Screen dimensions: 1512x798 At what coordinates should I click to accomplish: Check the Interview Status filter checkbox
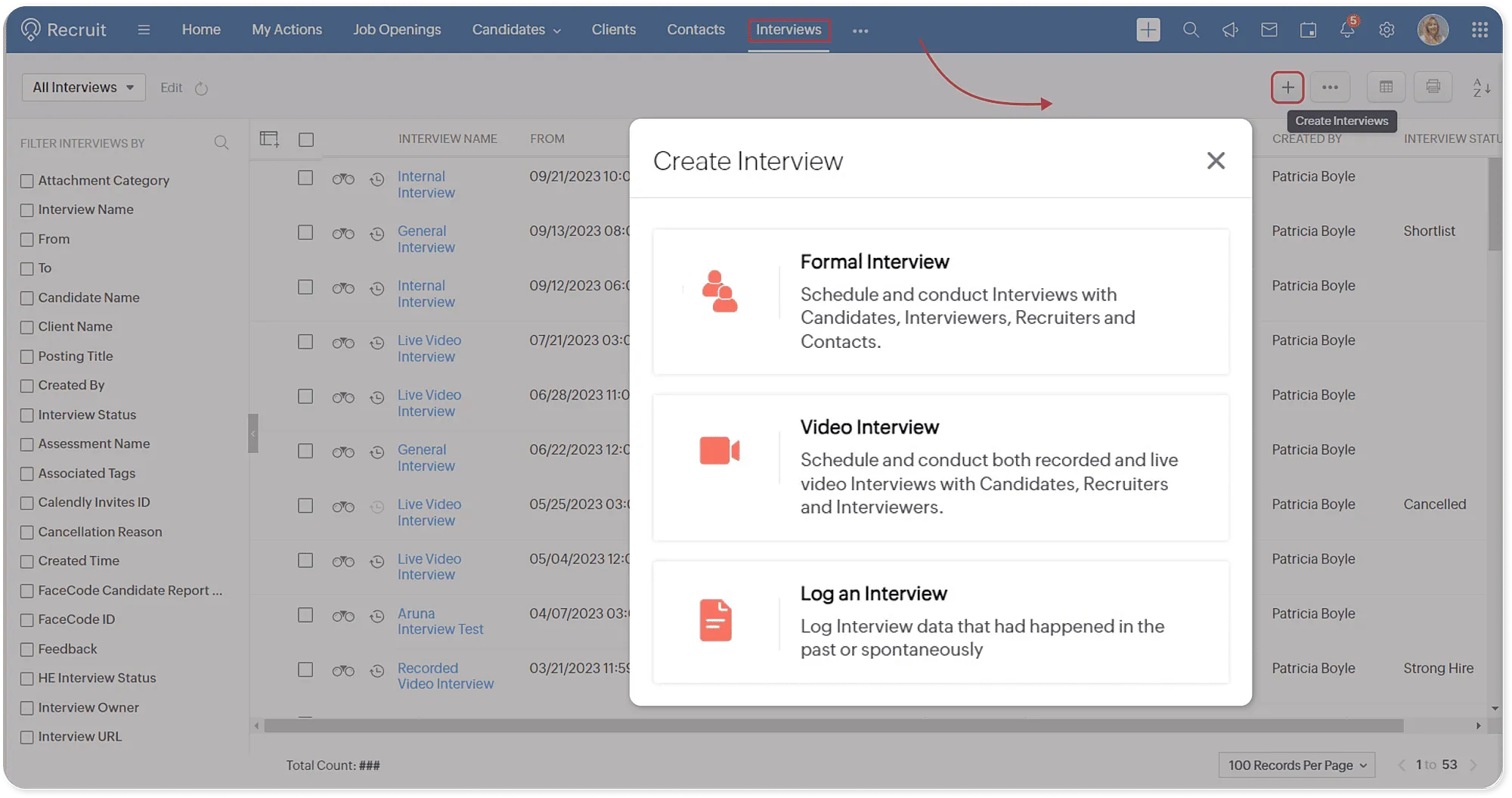pos(27,415)
